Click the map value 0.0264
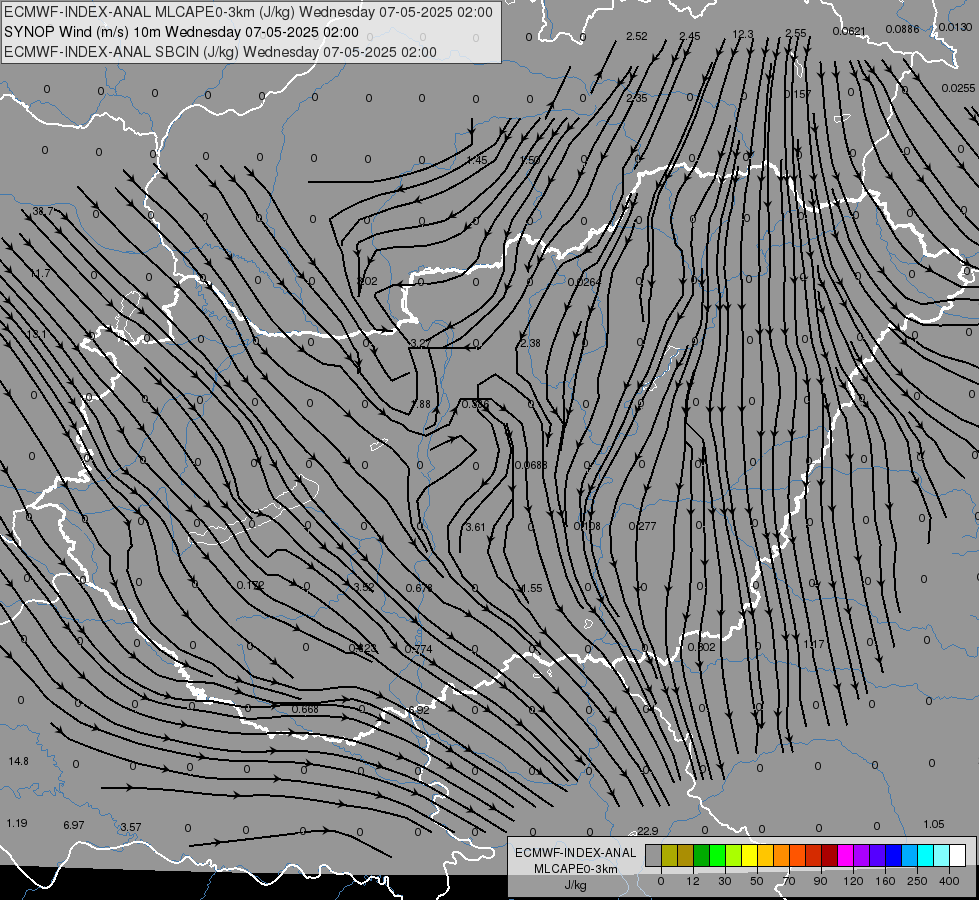The width and height of the screenshot is (979, 900). pos(584,282)
